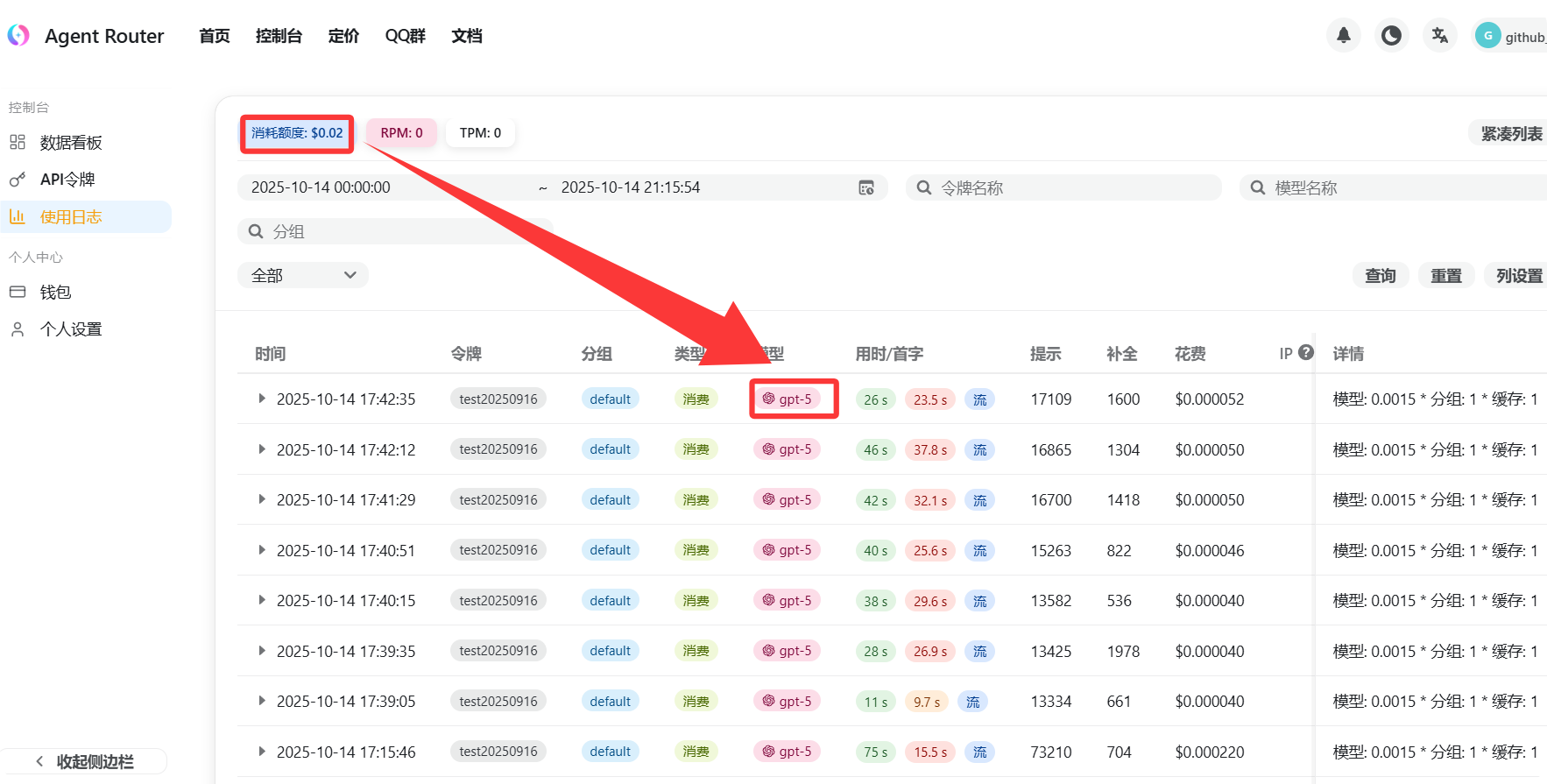Viewport: 1547px width, 784px height.
Task: Click 消费 type tag in 17:41:29 row
Action: pos(696,499)
